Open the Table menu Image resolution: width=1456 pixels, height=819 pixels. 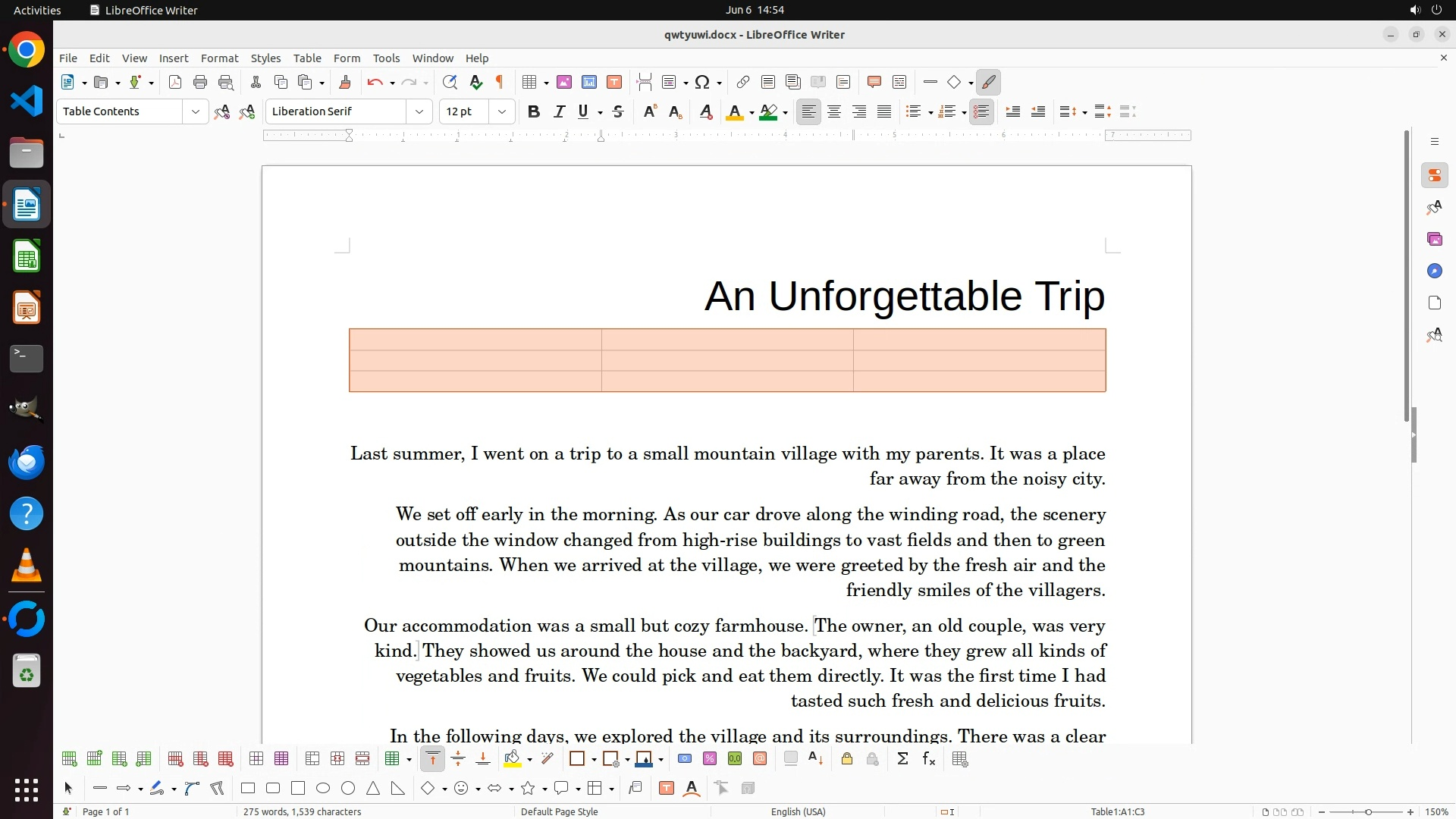307,58
